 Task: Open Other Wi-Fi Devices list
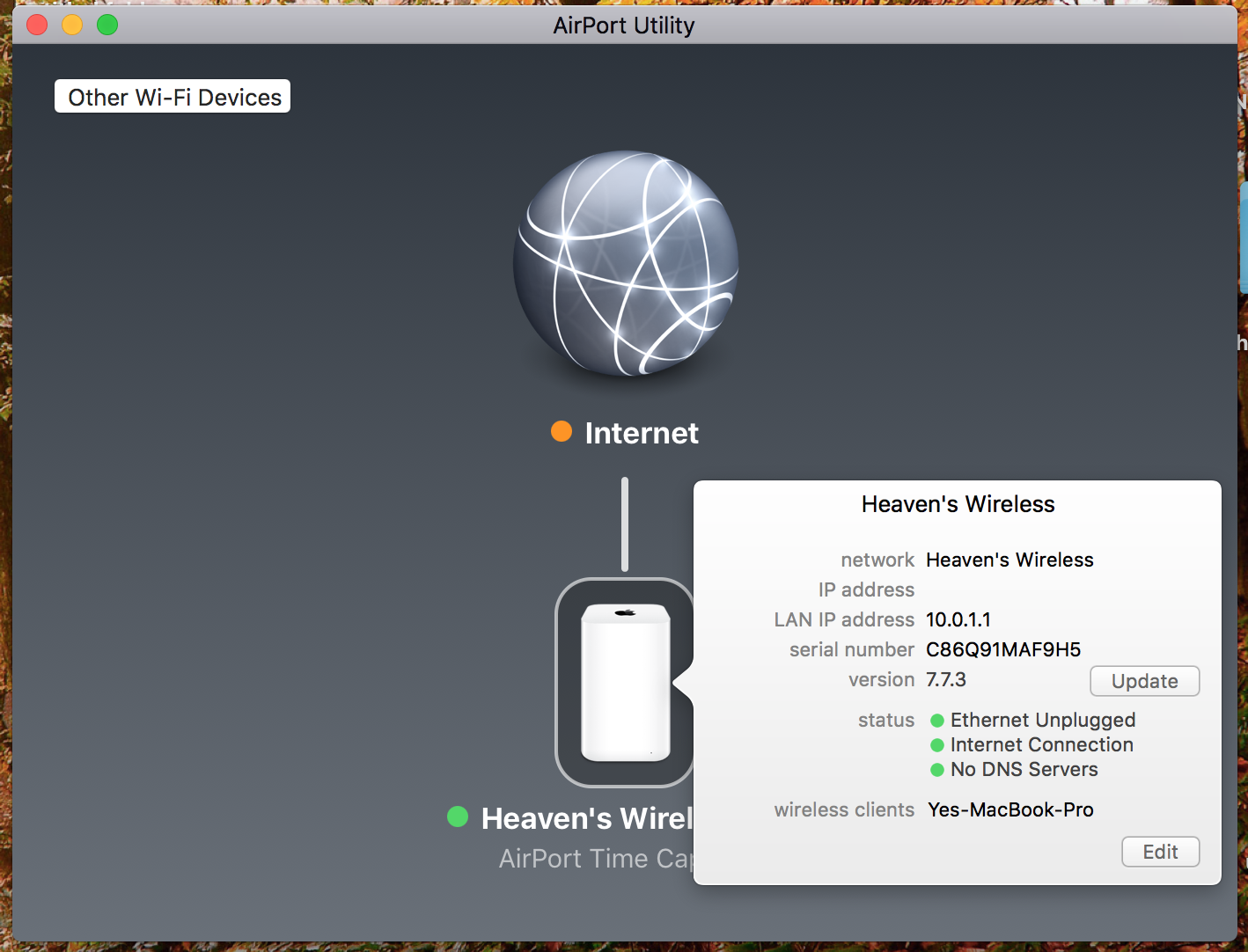(x=173, y=97)
